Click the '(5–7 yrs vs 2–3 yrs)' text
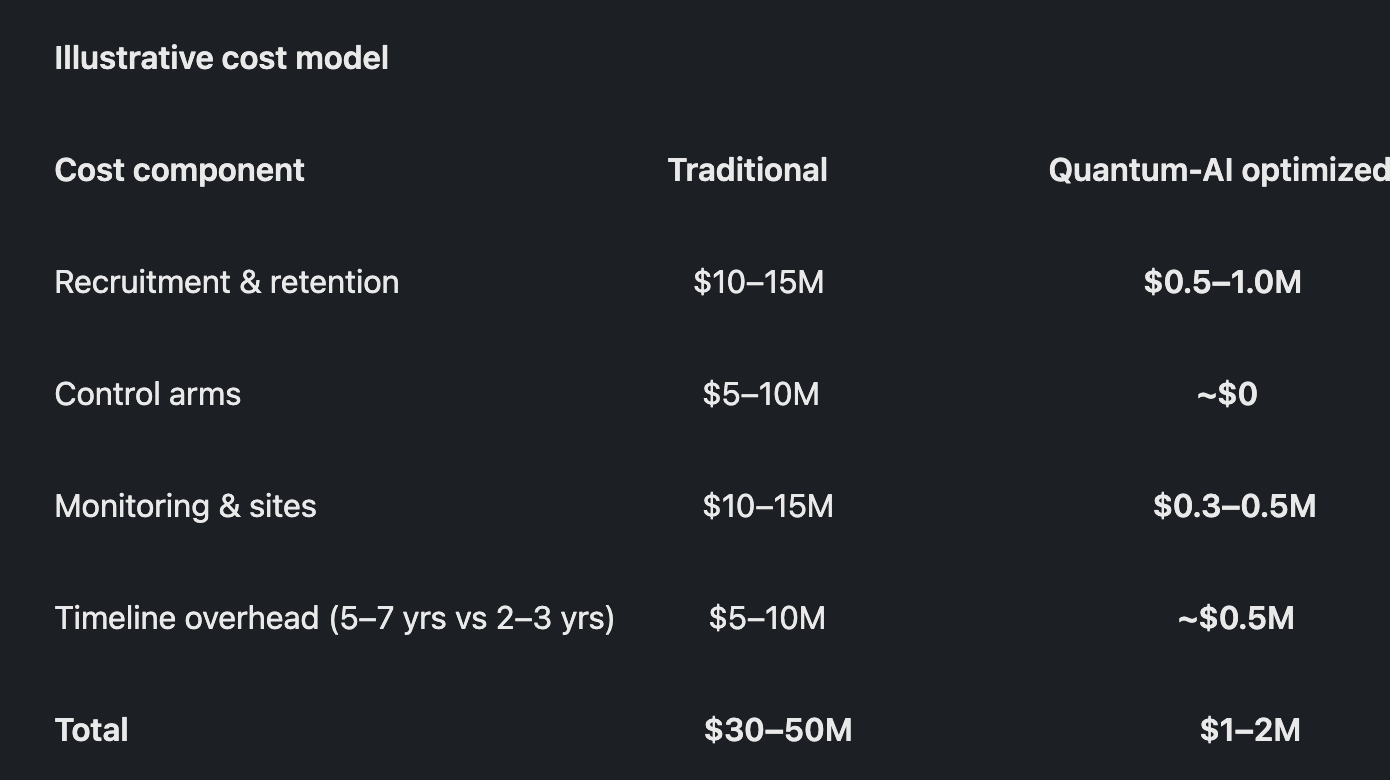The height and width of the screenshot is (780, 1390). (472, 618)
